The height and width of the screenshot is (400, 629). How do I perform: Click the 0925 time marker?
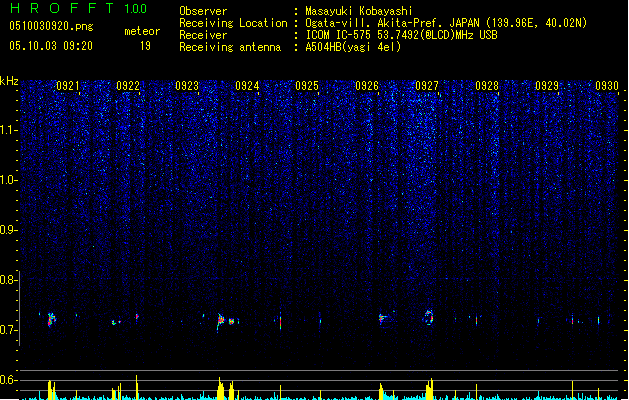[x=307, y=86]
